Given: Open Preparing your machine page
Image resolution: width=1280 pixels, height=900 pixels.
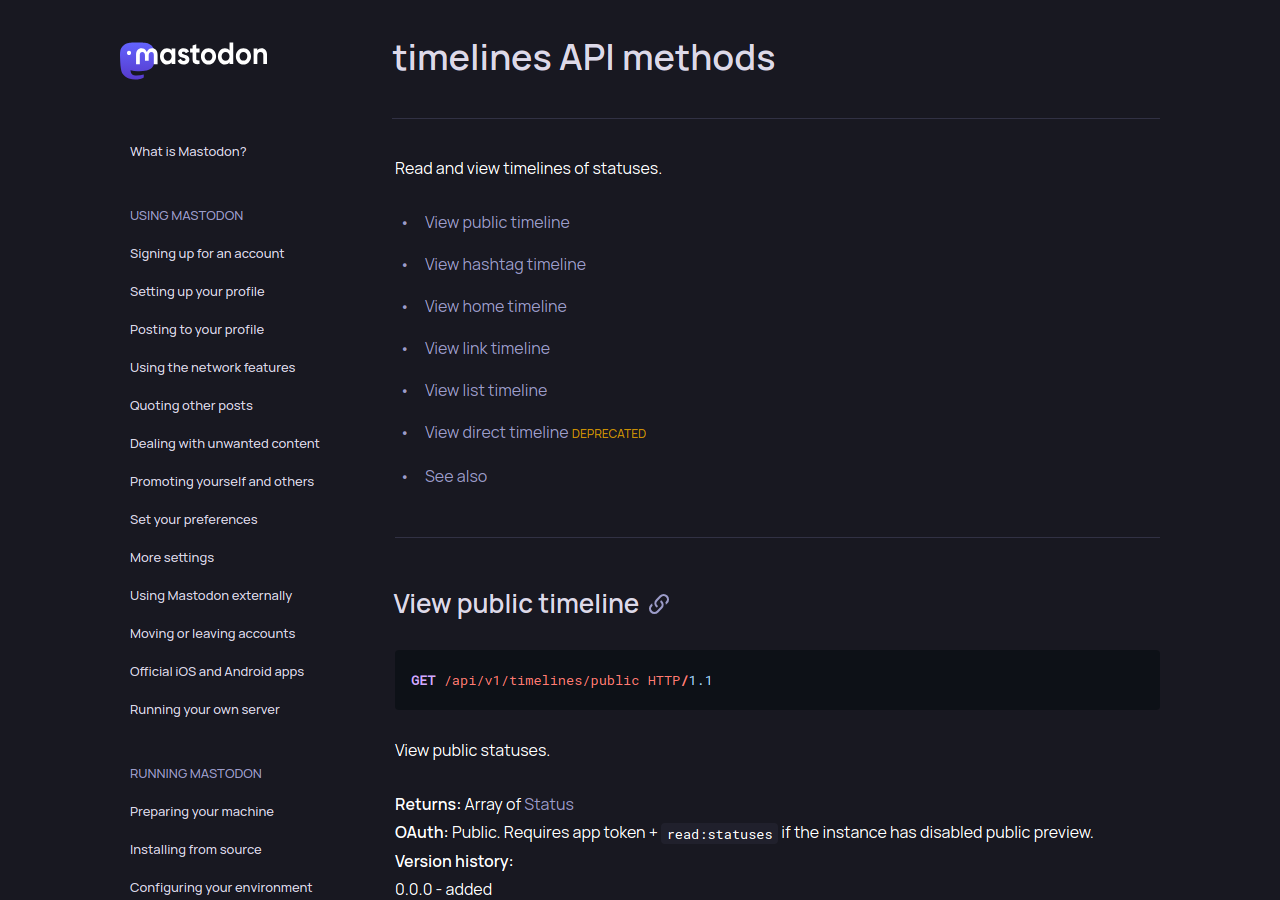Looking at the screenshot, I should tap(202, 812).
